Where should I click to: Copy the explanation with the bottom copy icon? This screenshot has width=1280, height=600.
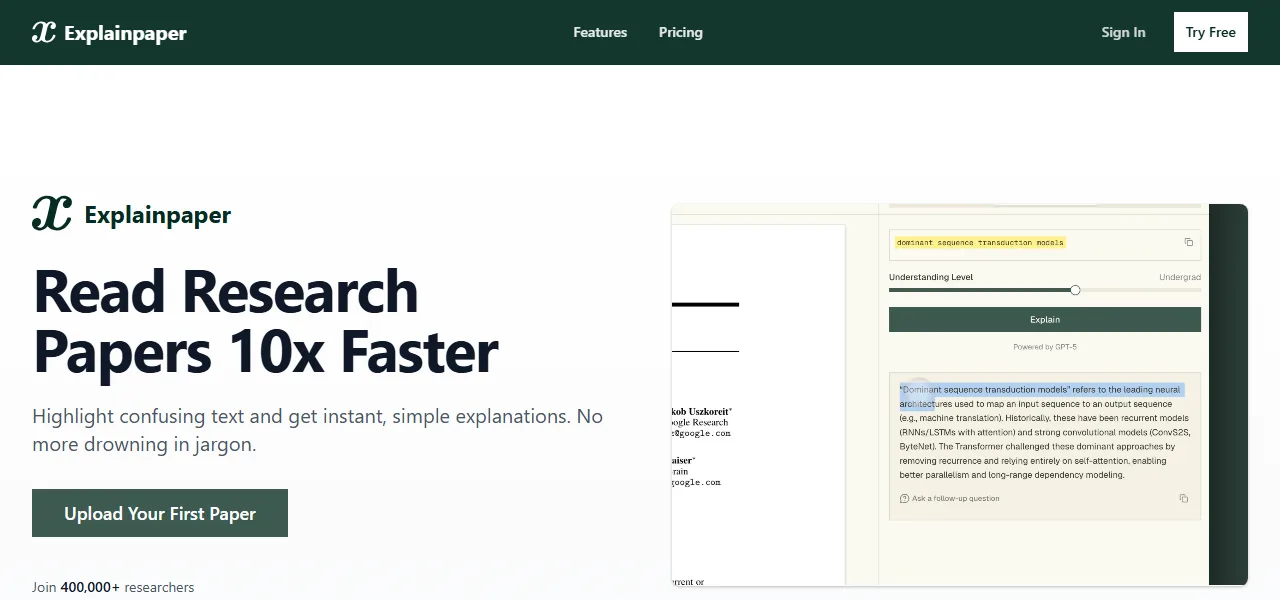click(x=1184, y=498)
